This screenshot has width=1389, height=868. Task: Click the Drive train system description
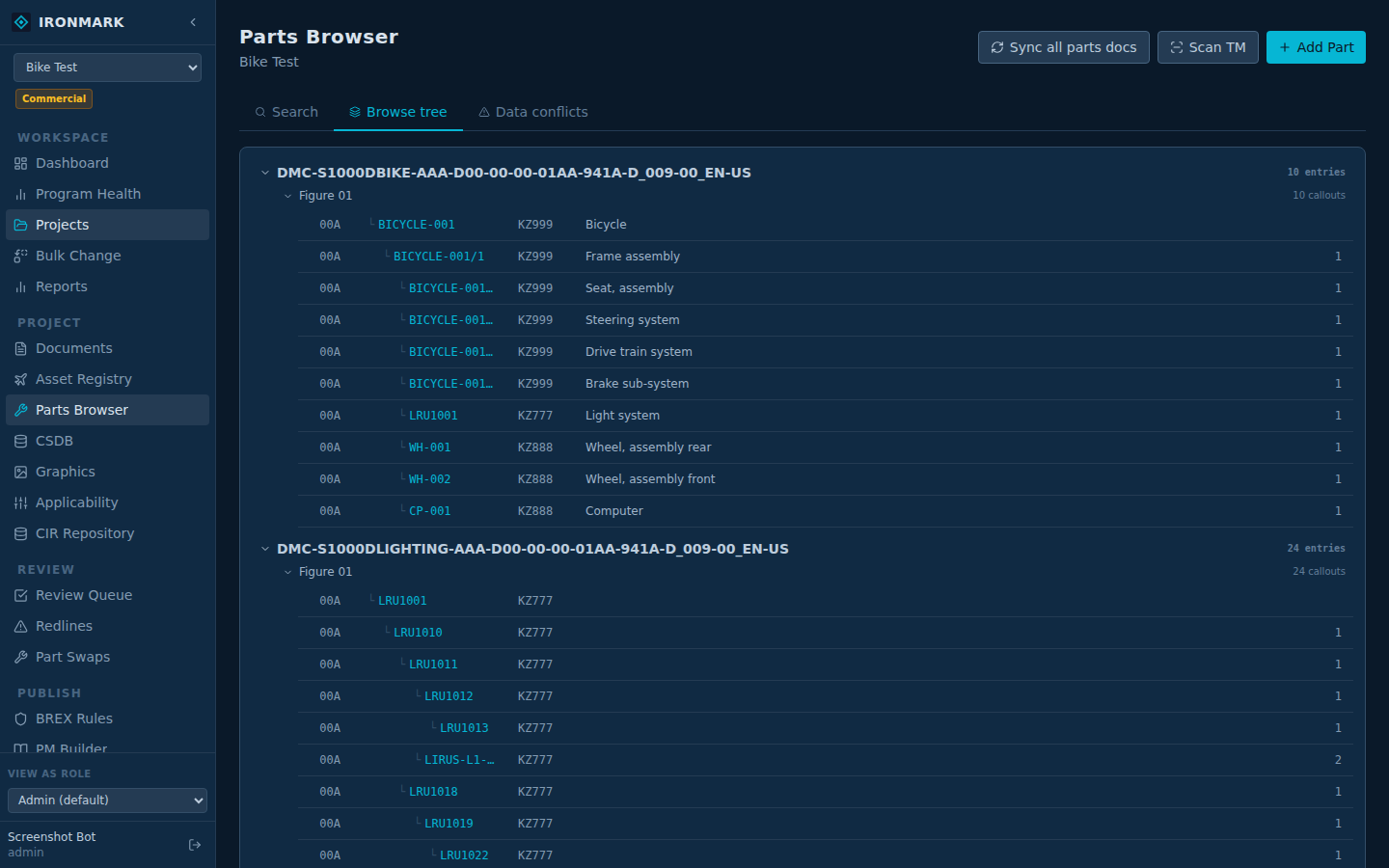639,352
